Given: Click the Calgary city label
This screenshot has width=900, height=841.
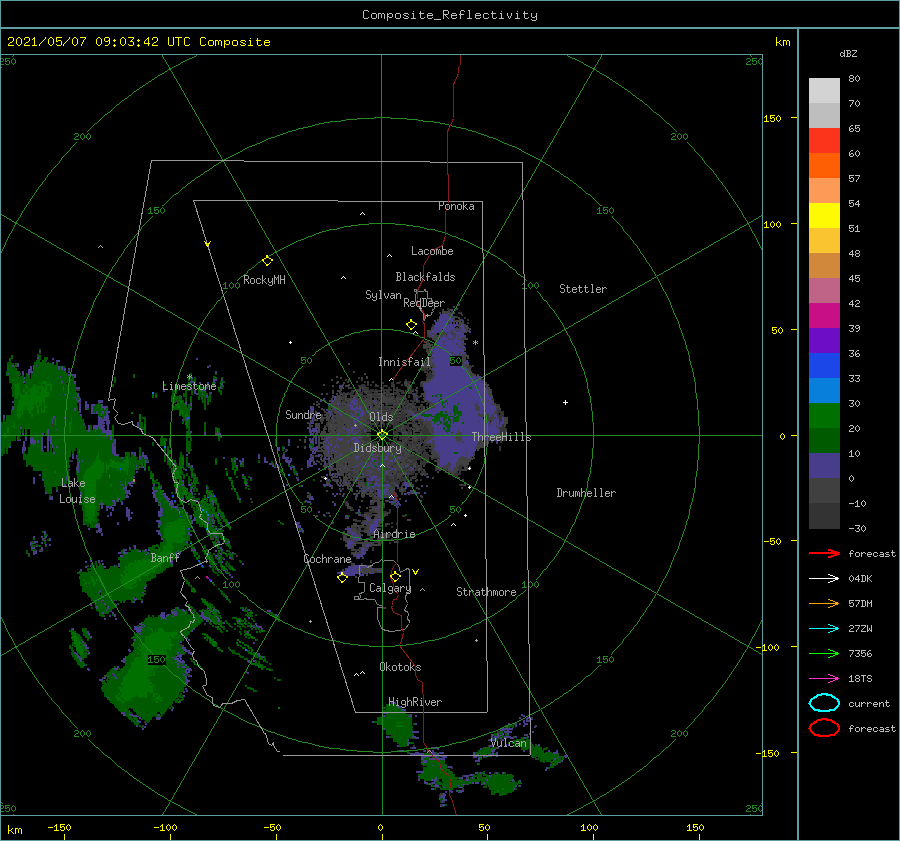Looking at the screenshot, I should tap(390, 588).
